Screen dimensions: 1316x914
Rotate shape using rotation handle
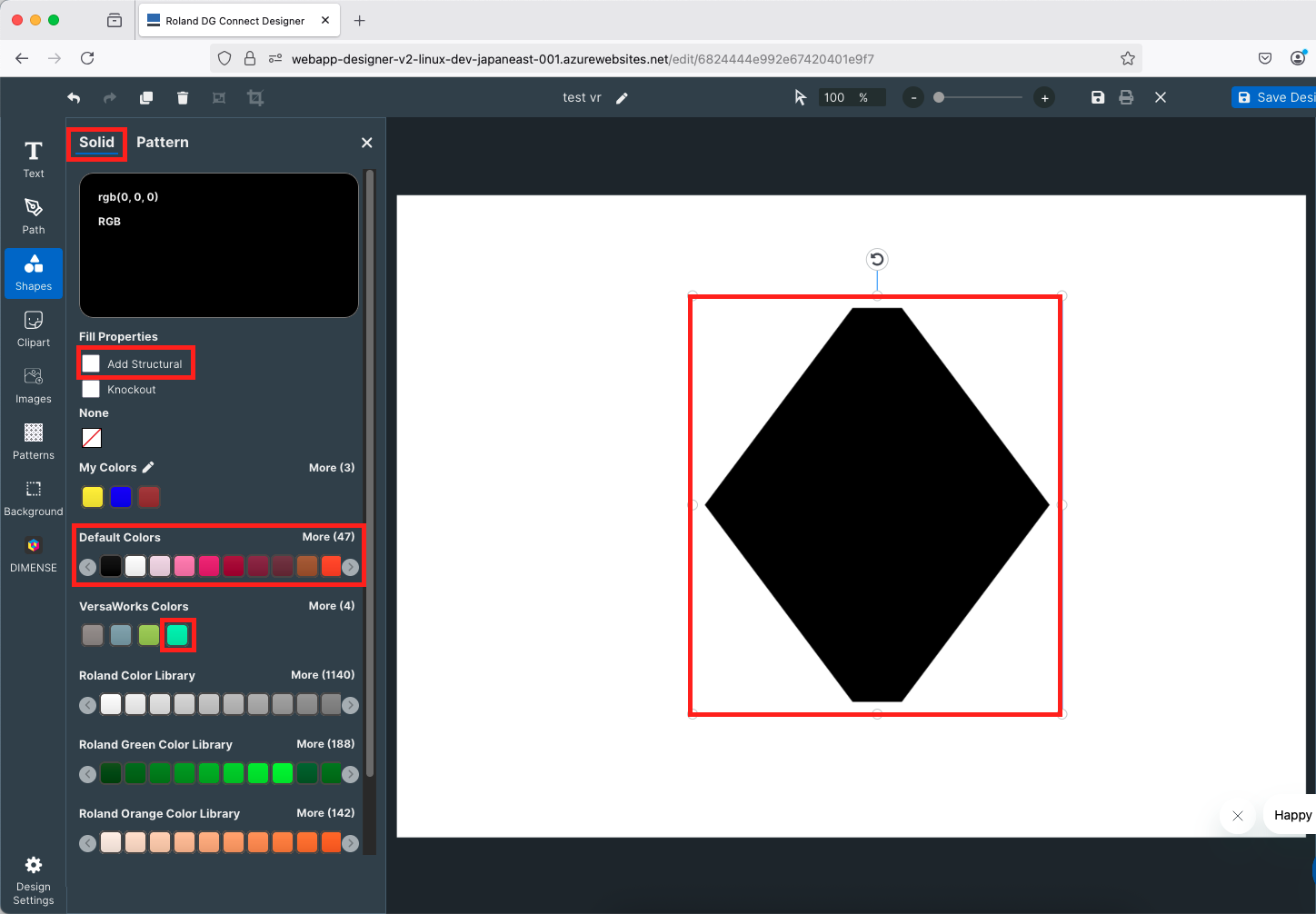click(x=877, y=260)
